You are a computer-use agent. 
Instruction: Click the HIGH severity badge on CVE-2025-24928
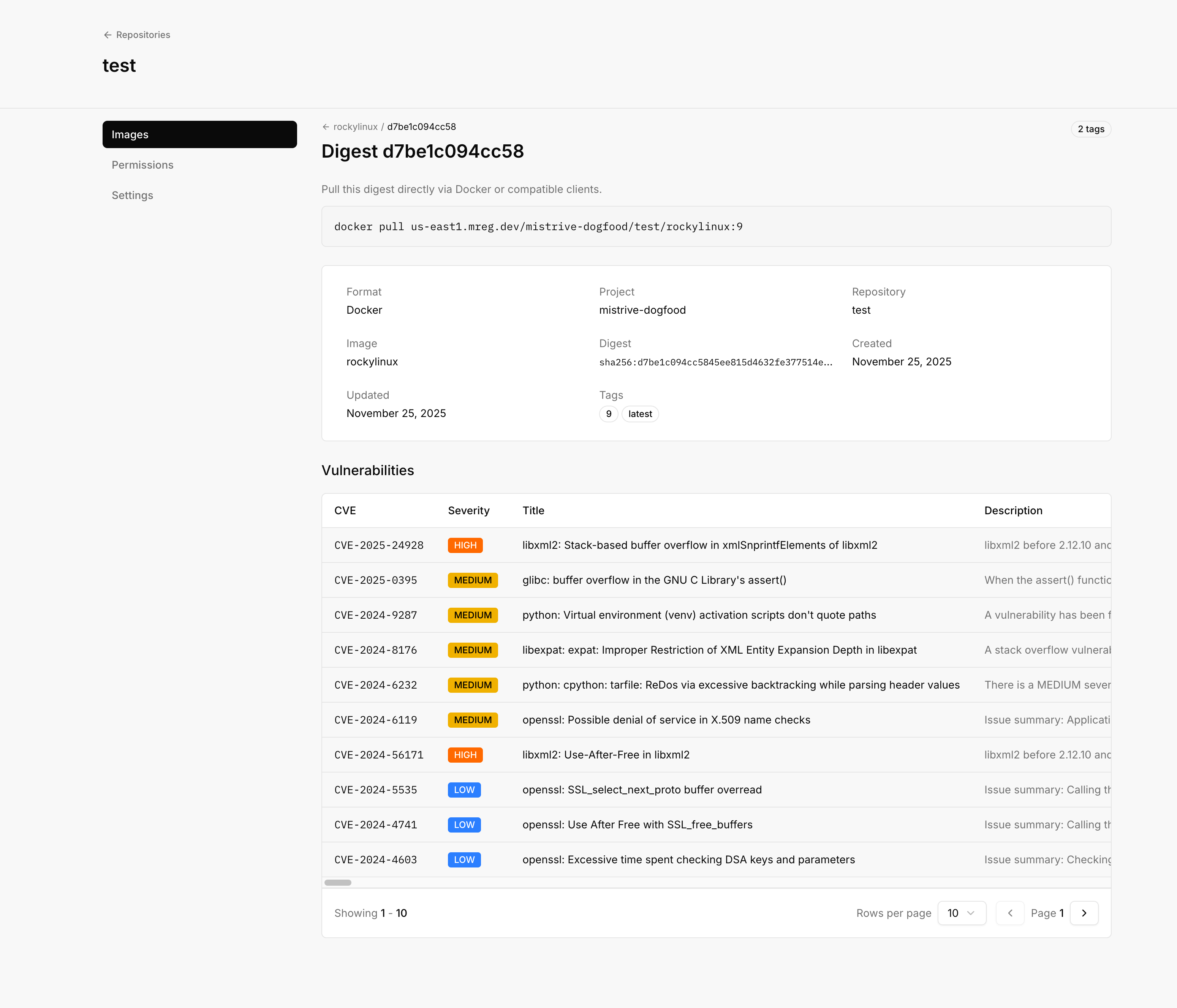(465, 545)
